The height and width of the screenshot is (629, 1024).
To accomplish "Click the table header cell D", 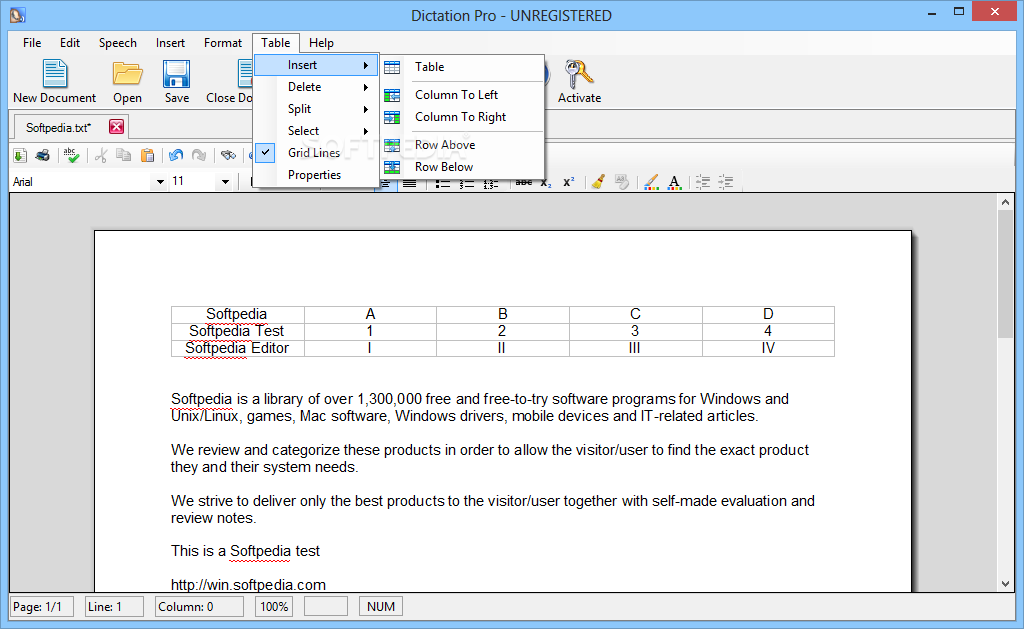I will click(x=768, y=314).
